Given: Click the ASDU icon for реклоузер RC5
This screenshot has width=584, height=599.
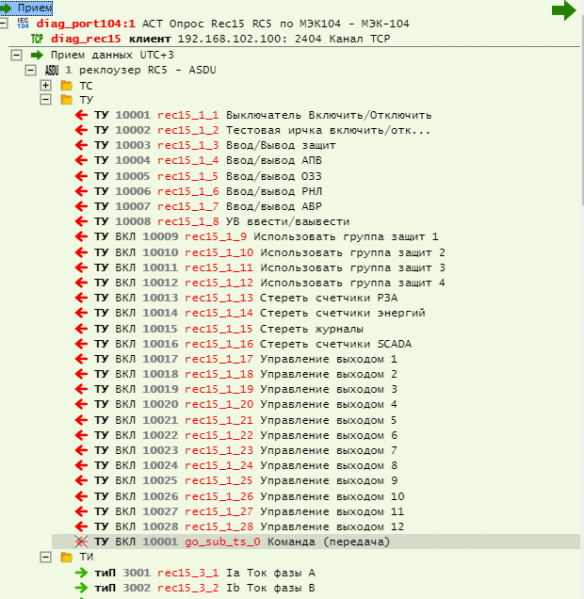Looking at the screenshot, I should click(52, 70).
